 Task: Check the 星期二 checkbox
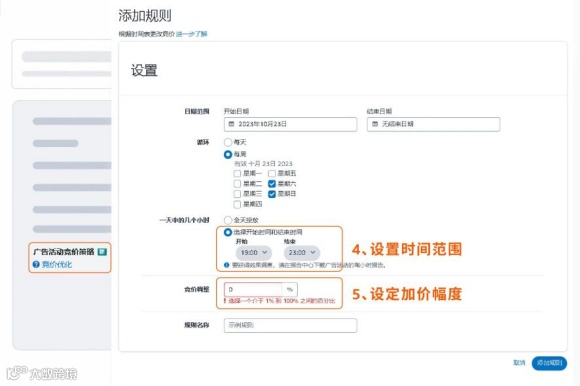click(237, 184)
